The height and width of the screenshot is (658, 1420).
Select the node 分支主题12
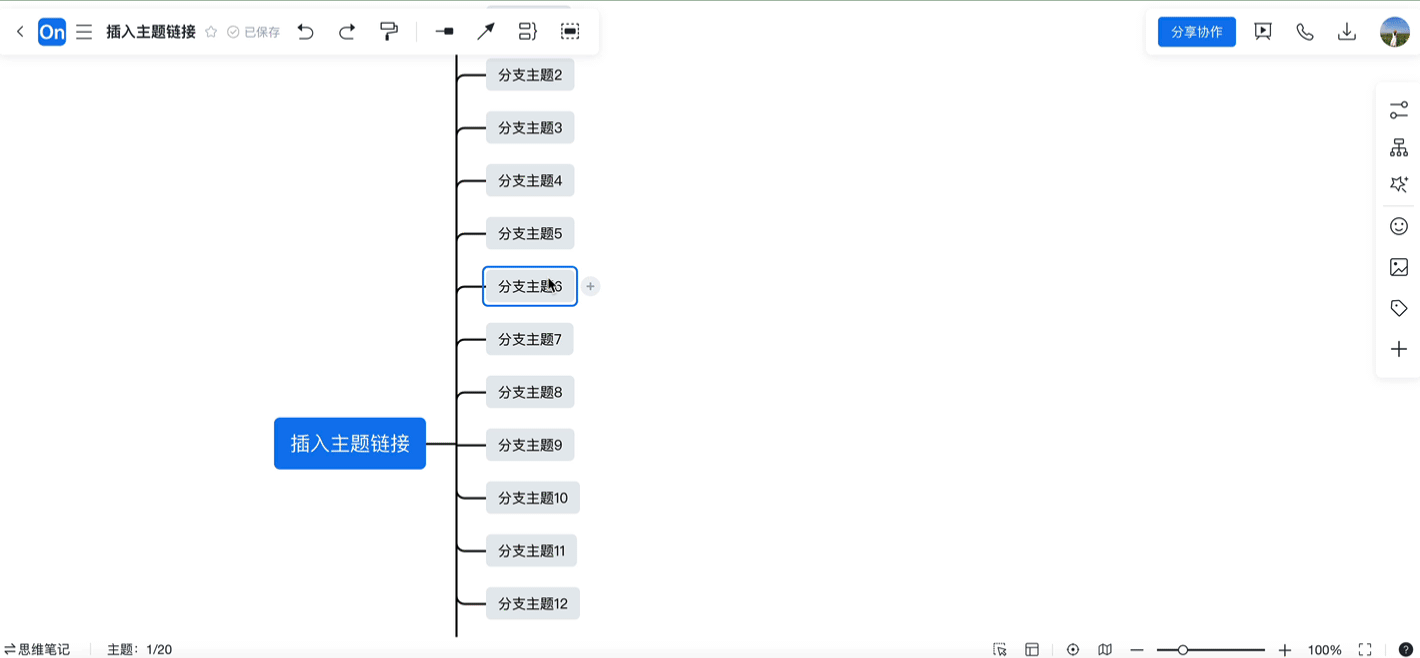click(x=533, y=604)
